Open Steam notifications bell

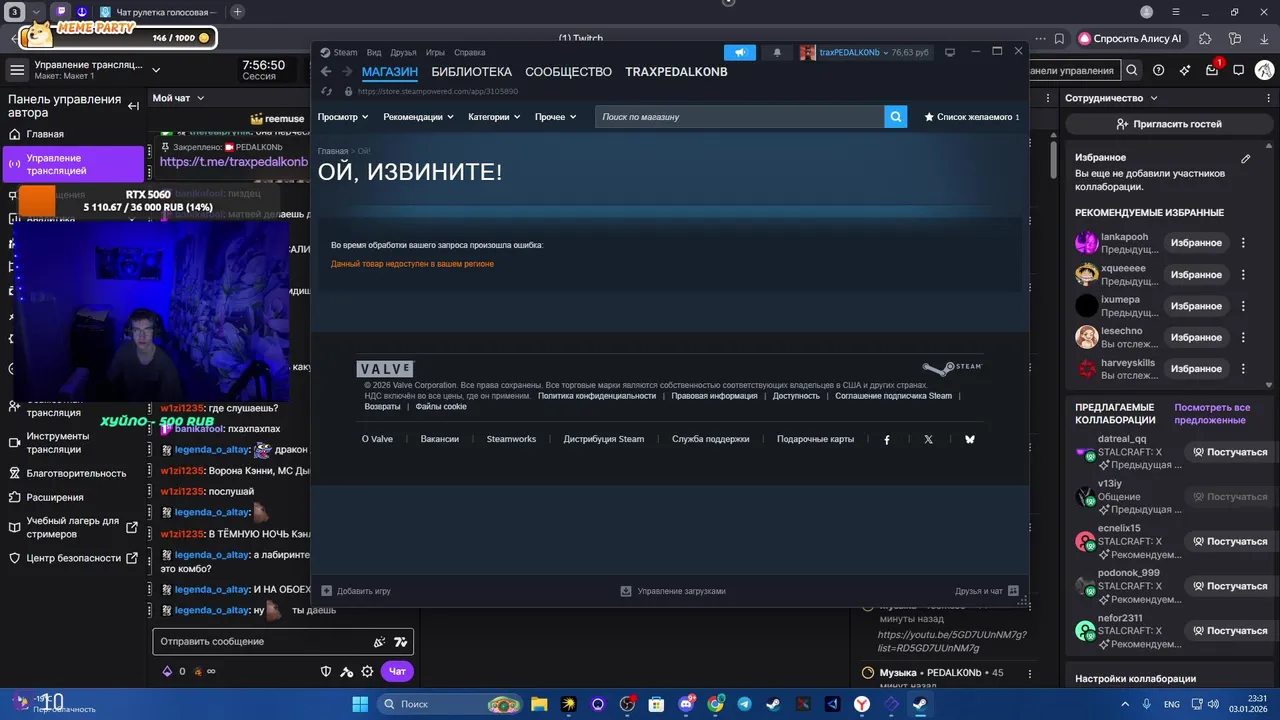point(777,52)
